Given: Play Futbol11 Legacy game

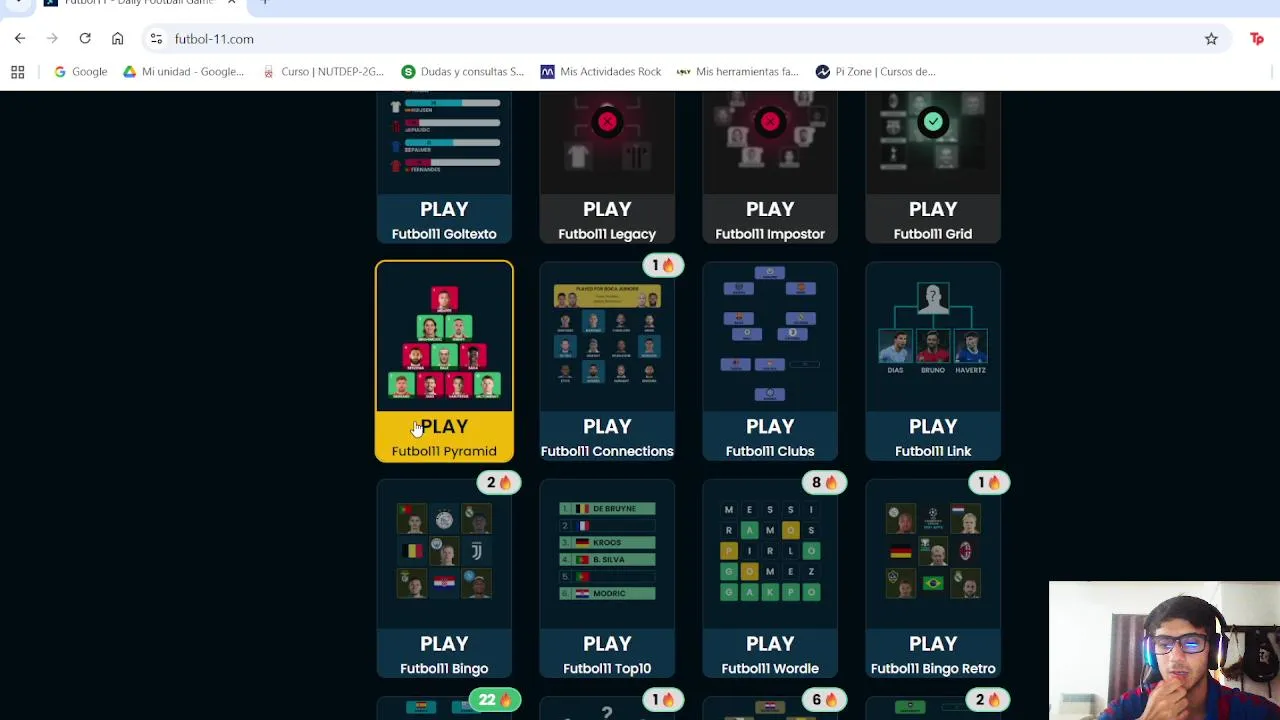Looking at the screenshot, I should coord(607,220).
